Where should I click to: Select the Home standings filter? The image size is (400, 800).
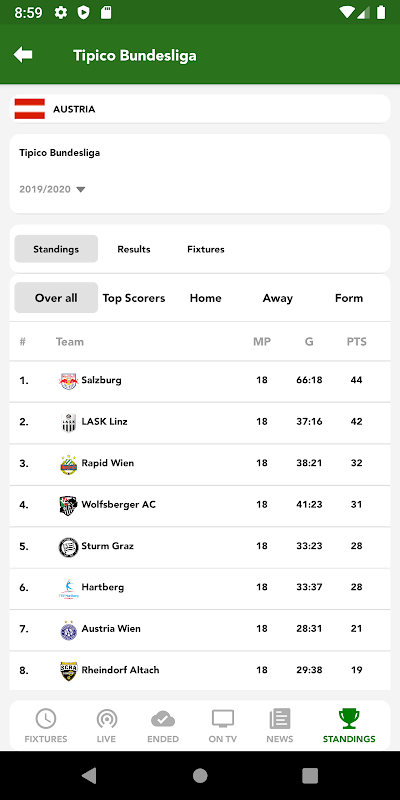[206, 298]
